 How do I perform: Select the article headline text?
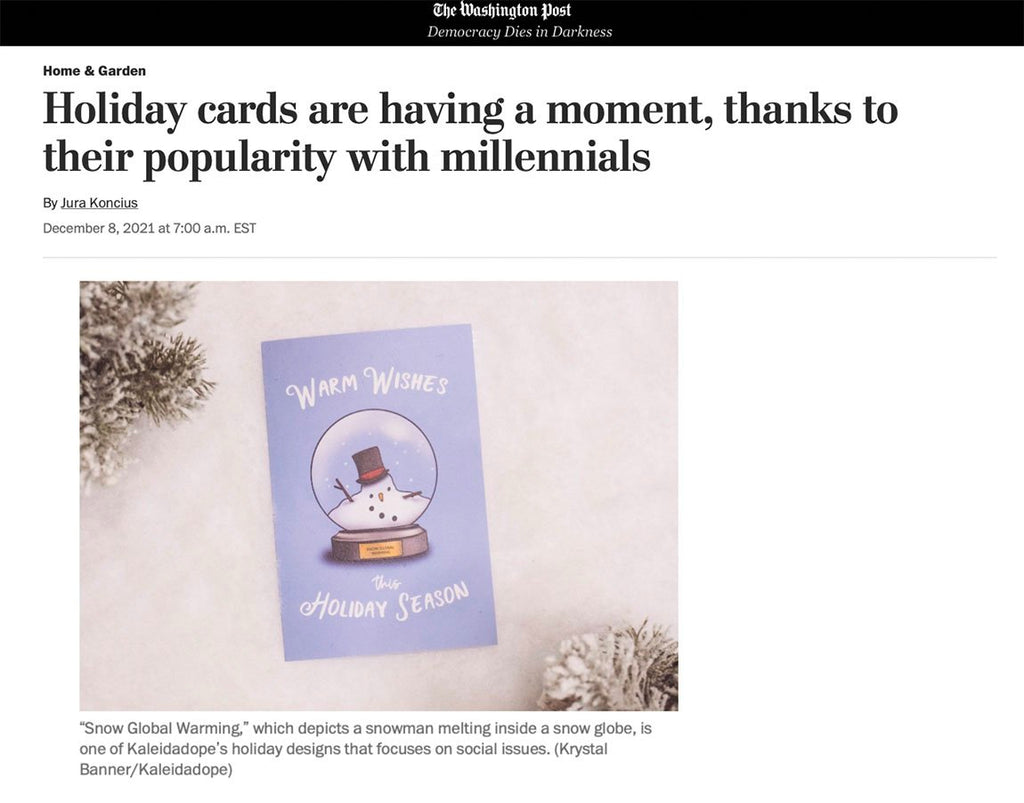470,133
